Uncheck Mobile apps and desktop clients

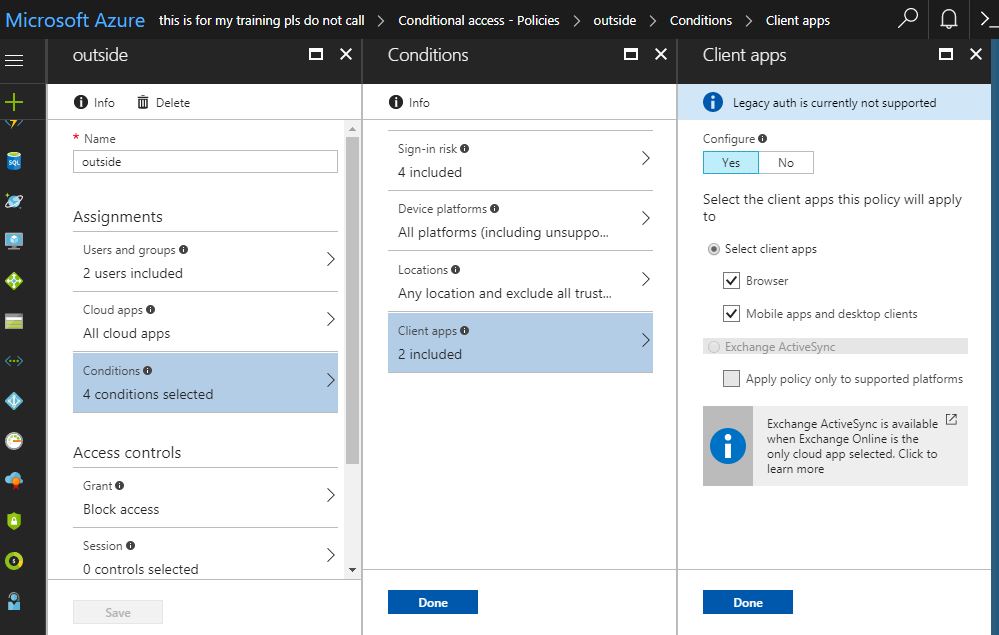point(732,313)
